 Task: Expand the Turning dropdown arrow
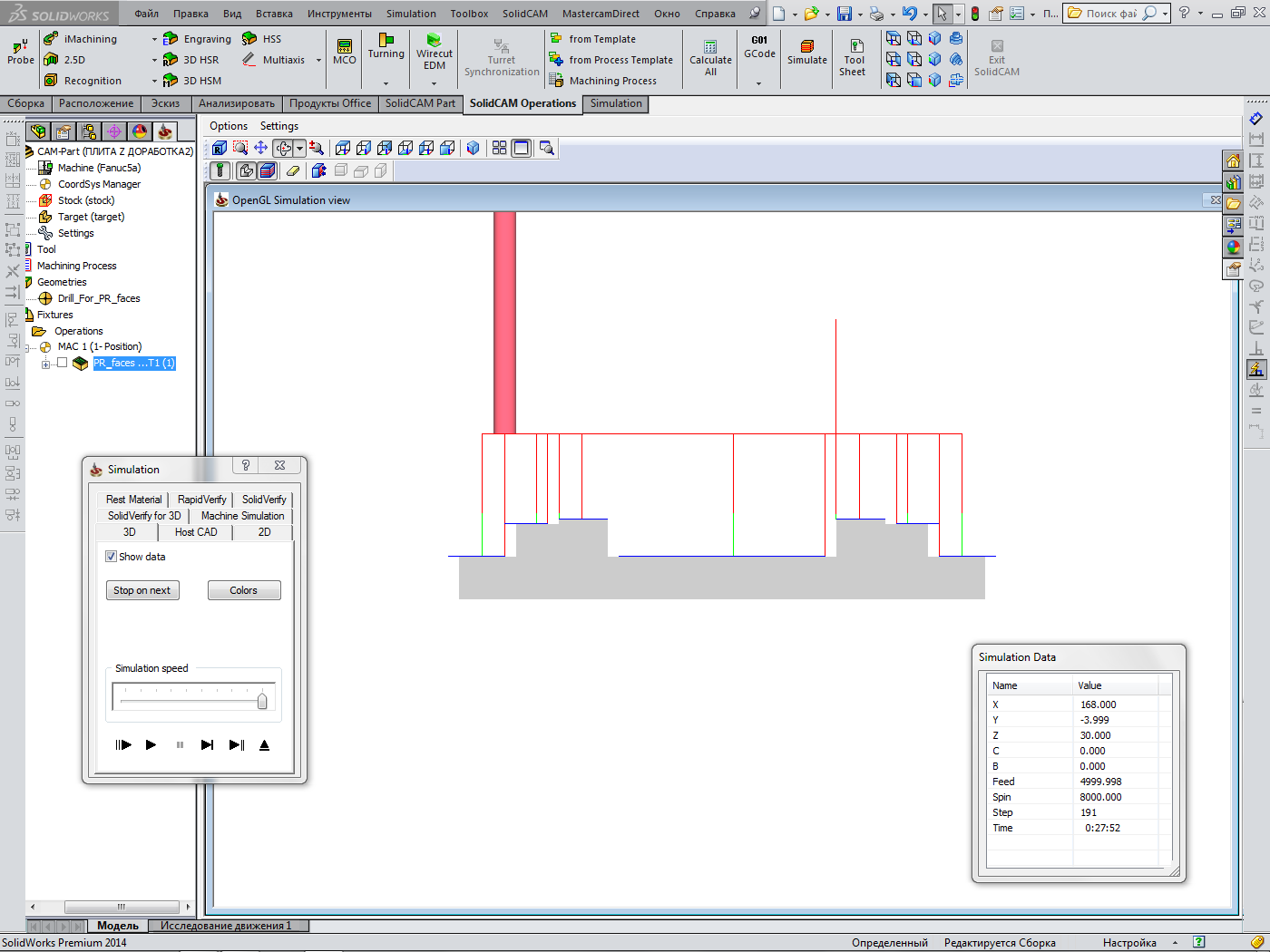[386, 83]
